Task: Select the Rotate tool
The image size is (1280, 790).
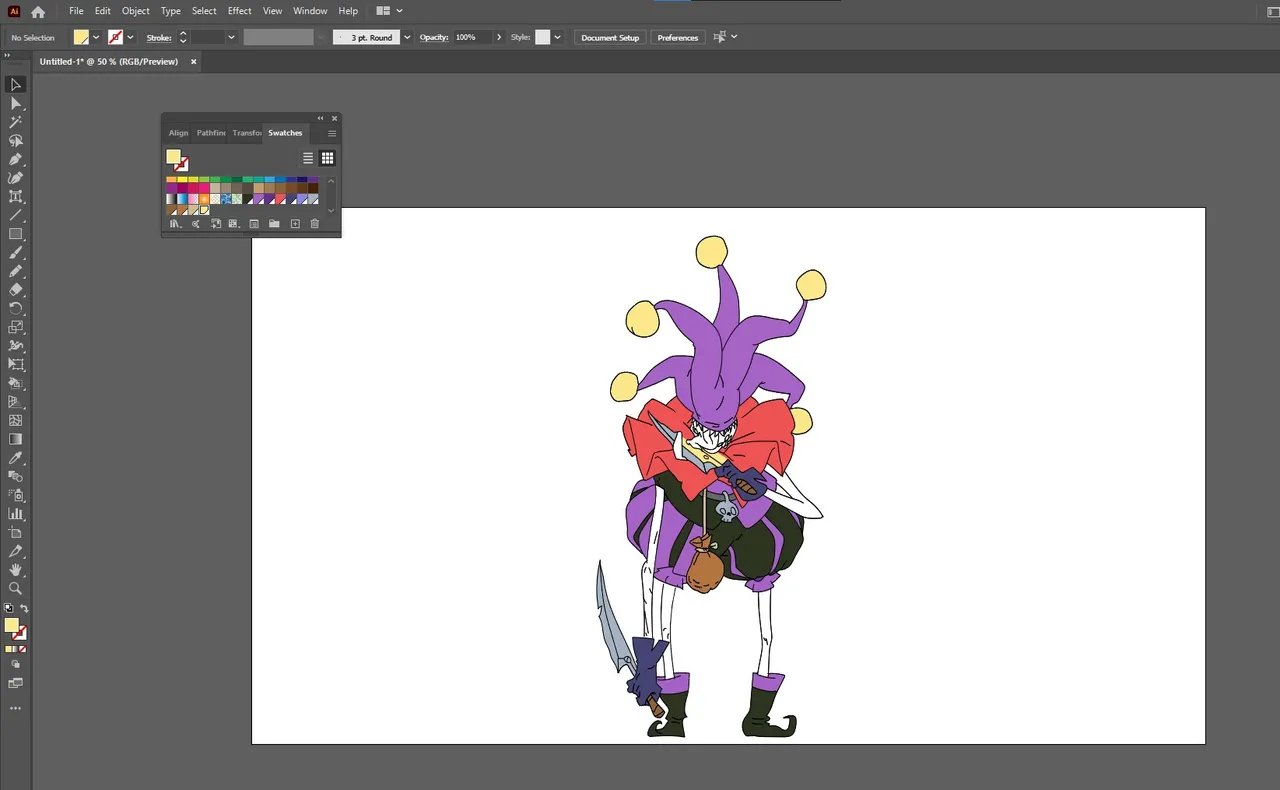Action: click(x=15, y=308)
